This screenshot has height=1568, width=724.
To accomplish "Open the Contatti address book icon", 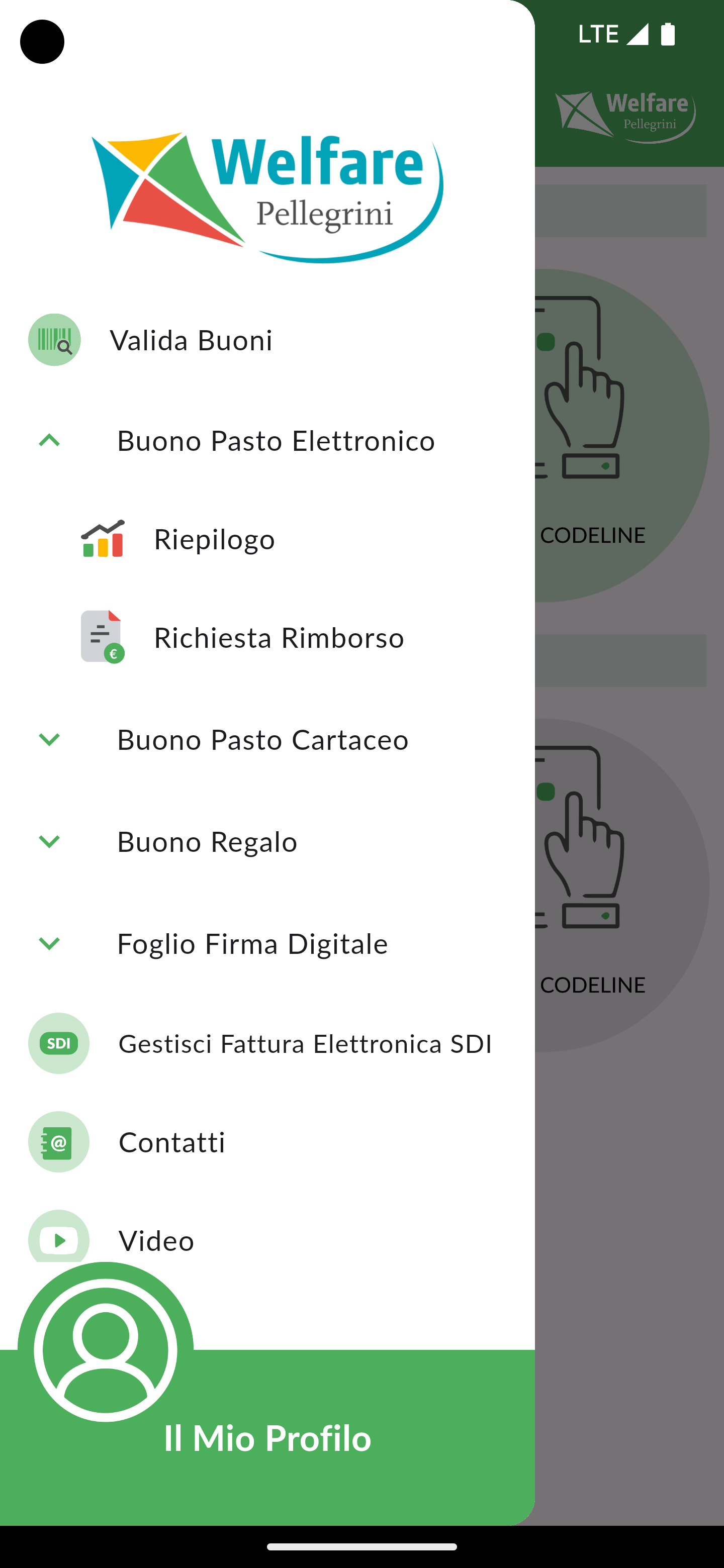I will pyautogui.click(x=58, y=1142).
